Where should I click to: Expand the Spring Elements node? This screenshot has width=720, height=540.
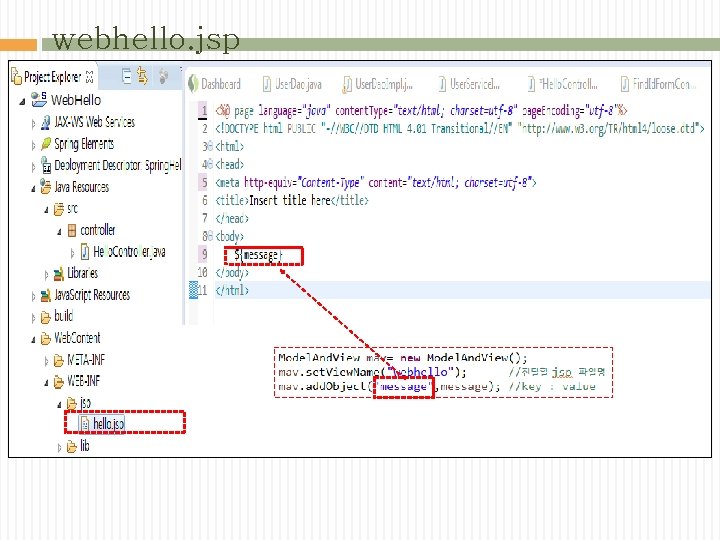(x=33, y=146)
